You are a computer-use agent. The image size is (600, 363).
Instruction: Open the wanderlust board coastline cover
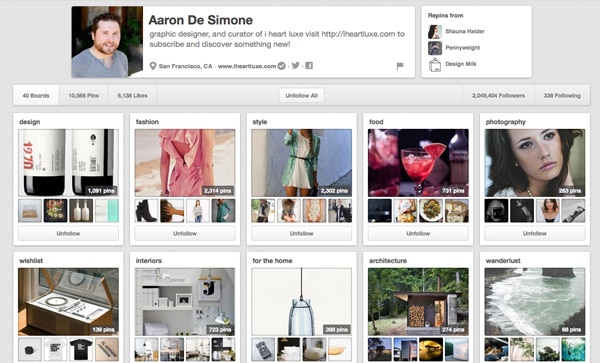click(535, 301)
